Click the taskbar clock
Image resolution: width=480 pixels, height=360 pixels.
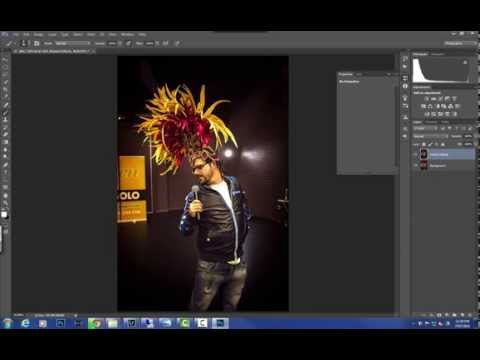click(463, 323)
